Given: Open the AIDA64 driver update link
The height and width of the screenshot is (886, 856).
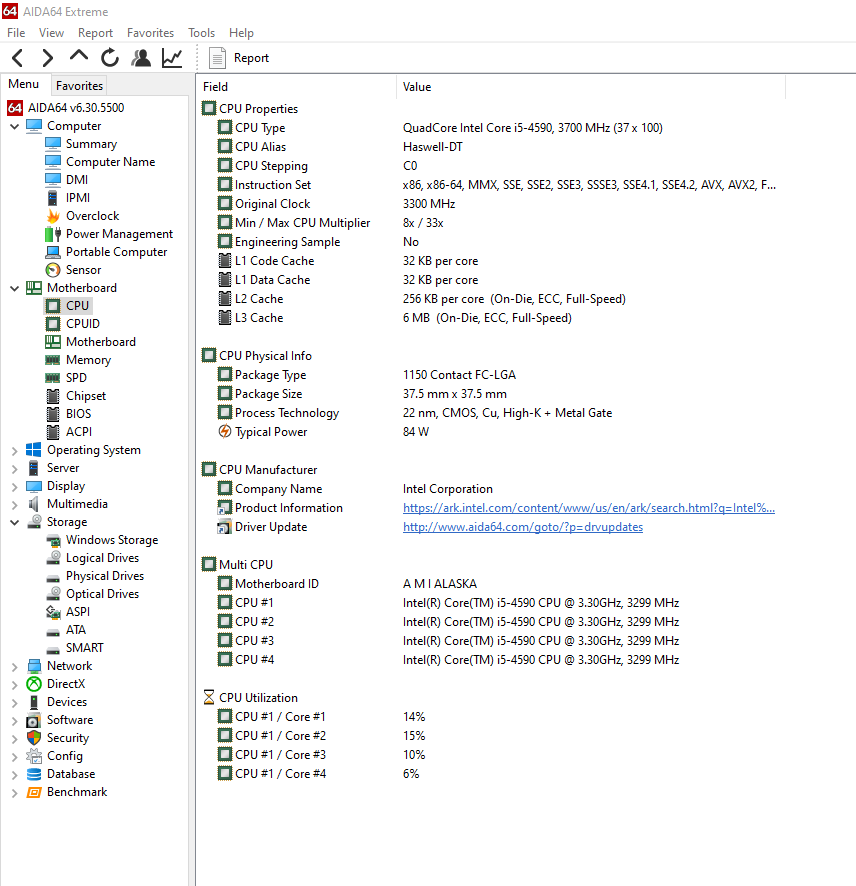Looking at the screenshot, I should tap(522, 527).
